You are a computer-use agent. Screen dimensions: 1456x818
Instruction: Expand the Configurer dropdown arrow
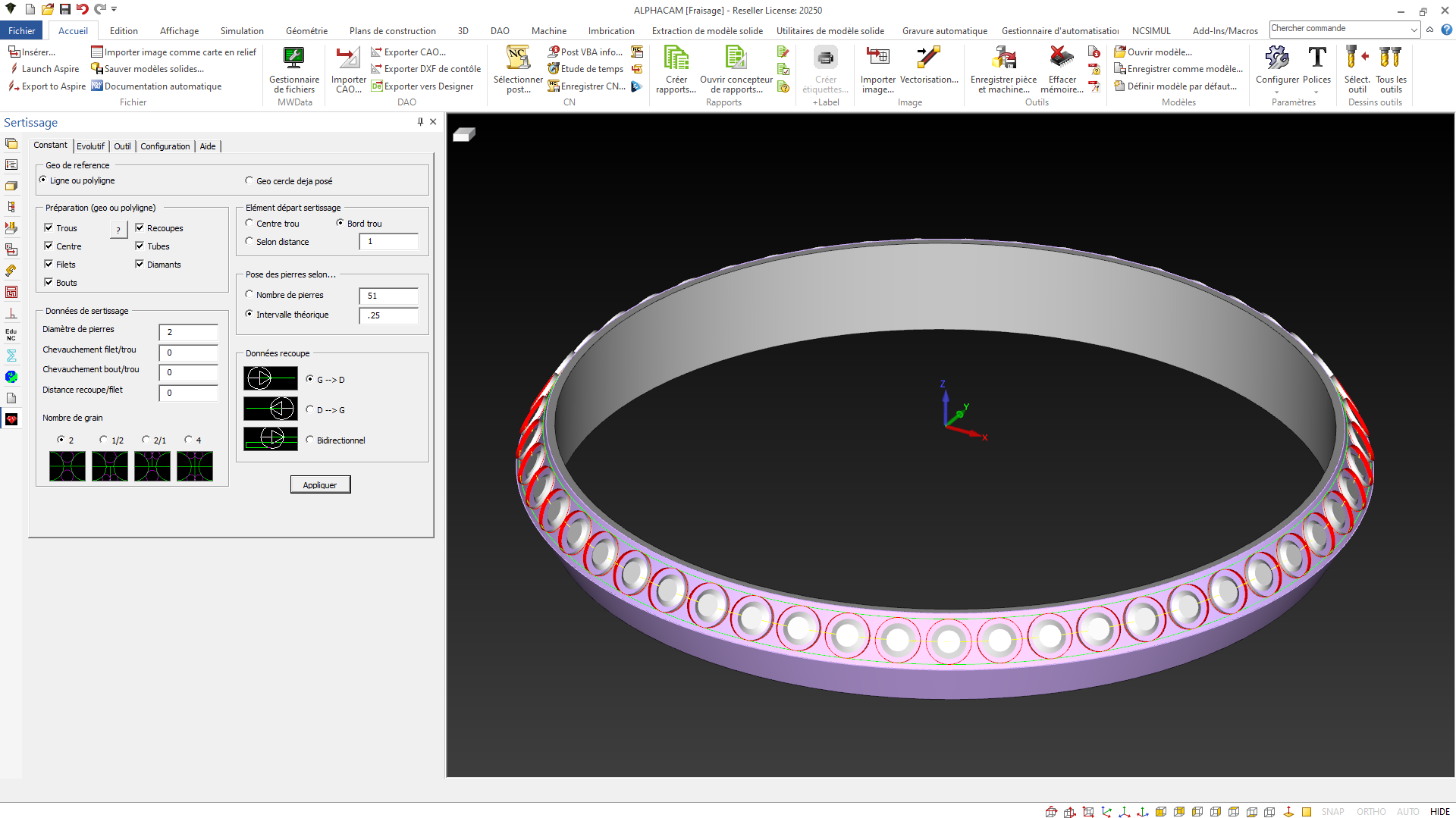1276,92
